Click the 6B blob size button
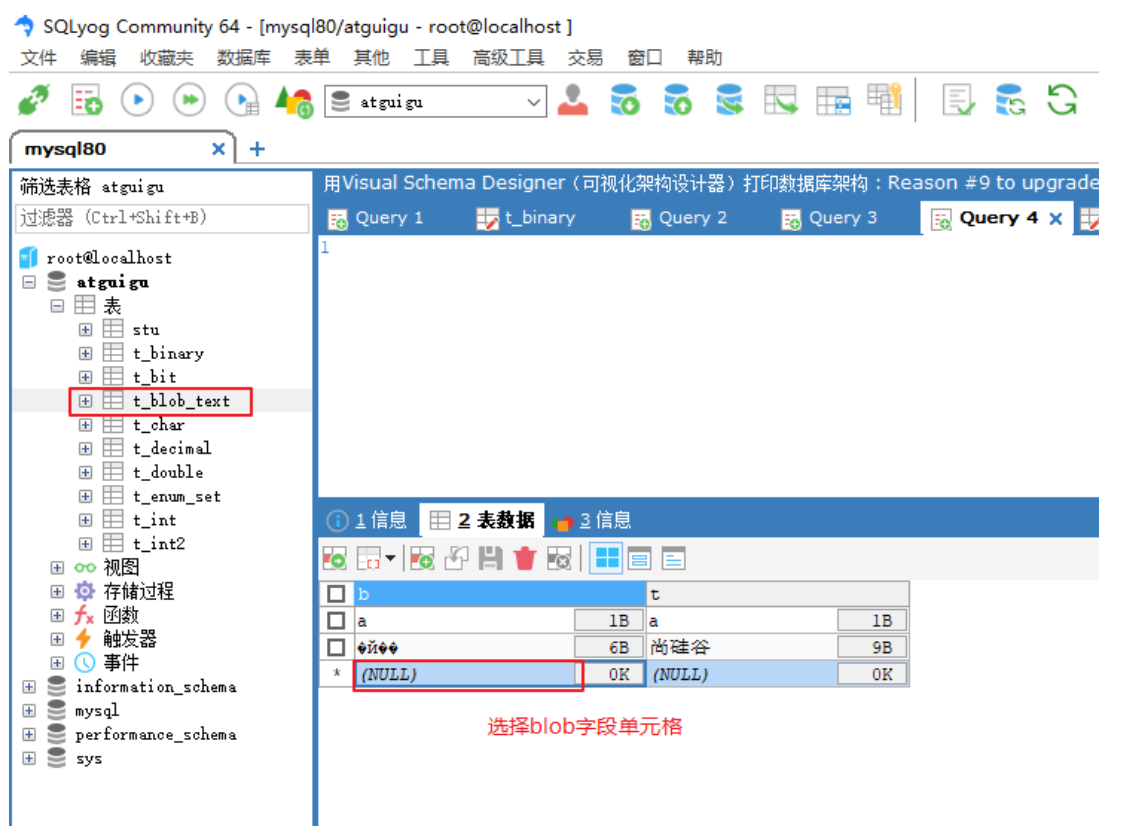Screen dimensions: 1129x833 point(609,647)
